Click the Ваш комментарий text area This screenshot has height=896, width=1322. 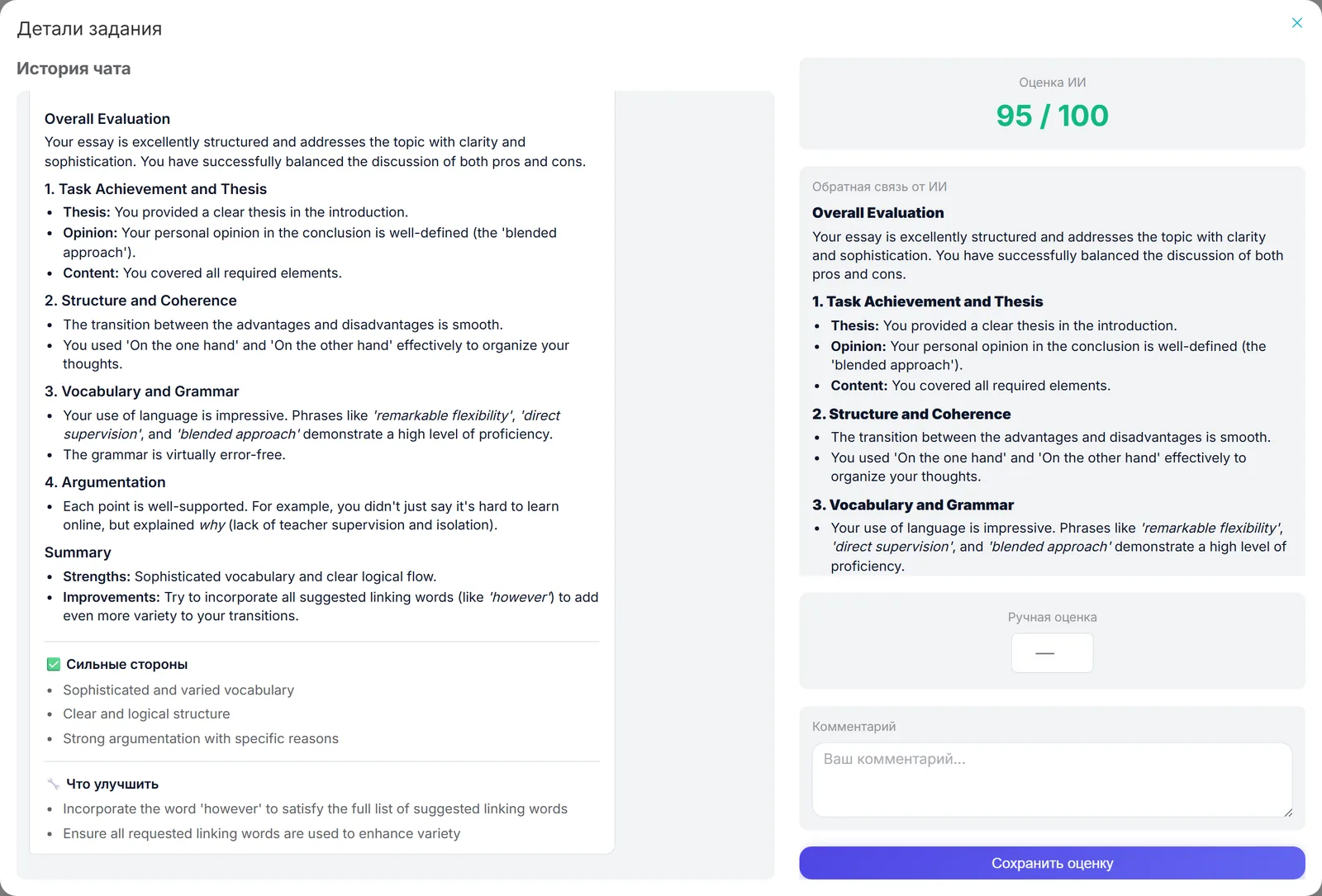[1052, 780]
